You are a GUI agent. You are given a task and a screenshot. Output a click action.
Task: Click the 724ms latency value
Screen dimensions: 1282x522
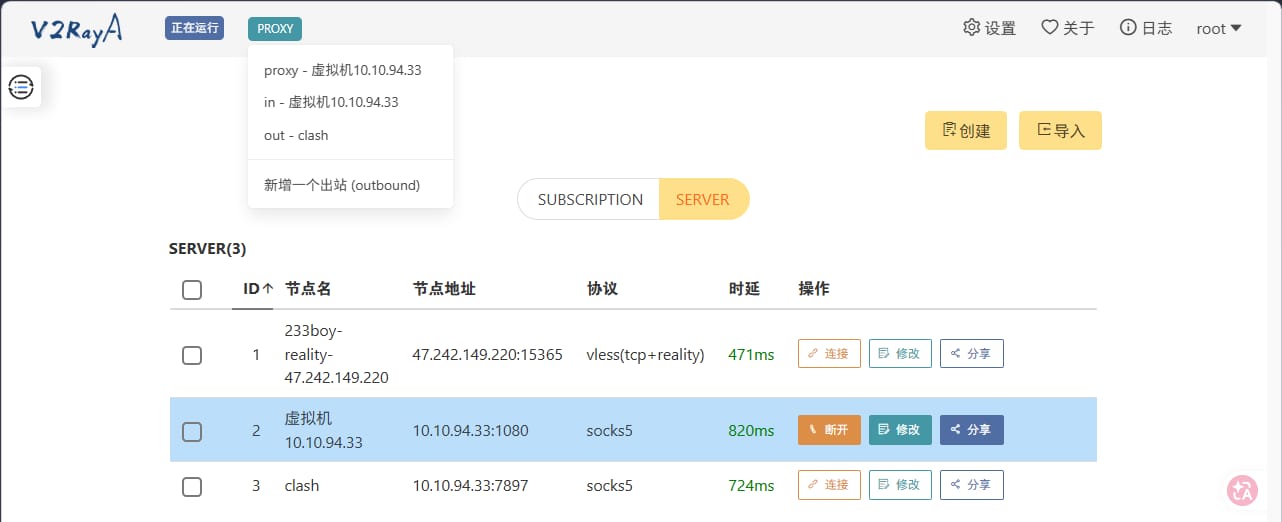[751, 486]
